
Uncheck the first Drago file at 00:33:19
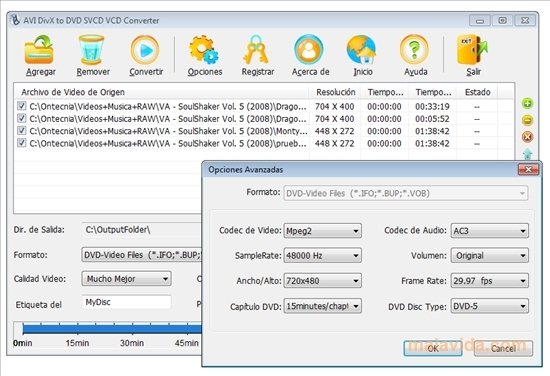tap(22, 106)
